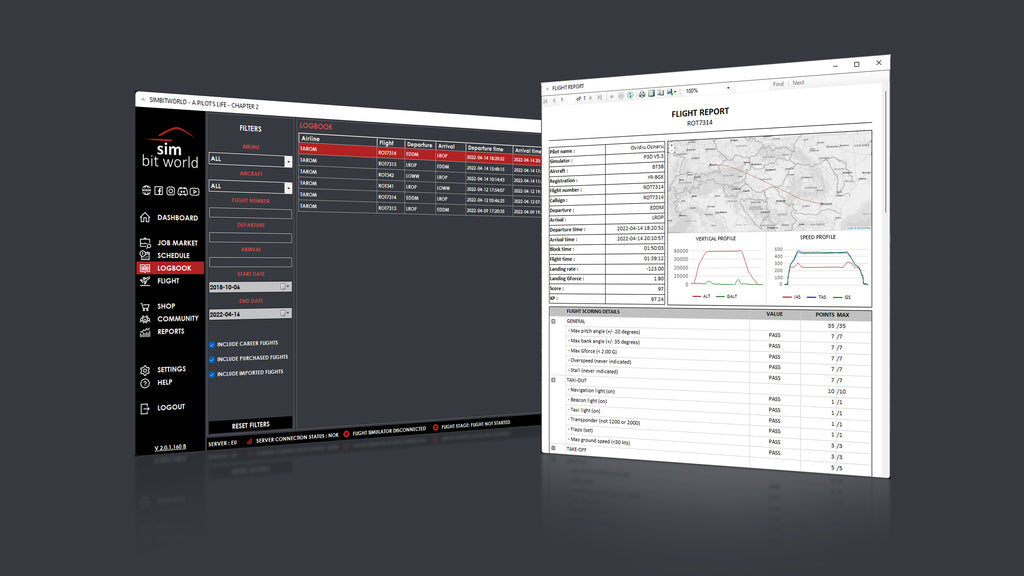Open the Reports menu item
1024x576 pixels.
170,331
